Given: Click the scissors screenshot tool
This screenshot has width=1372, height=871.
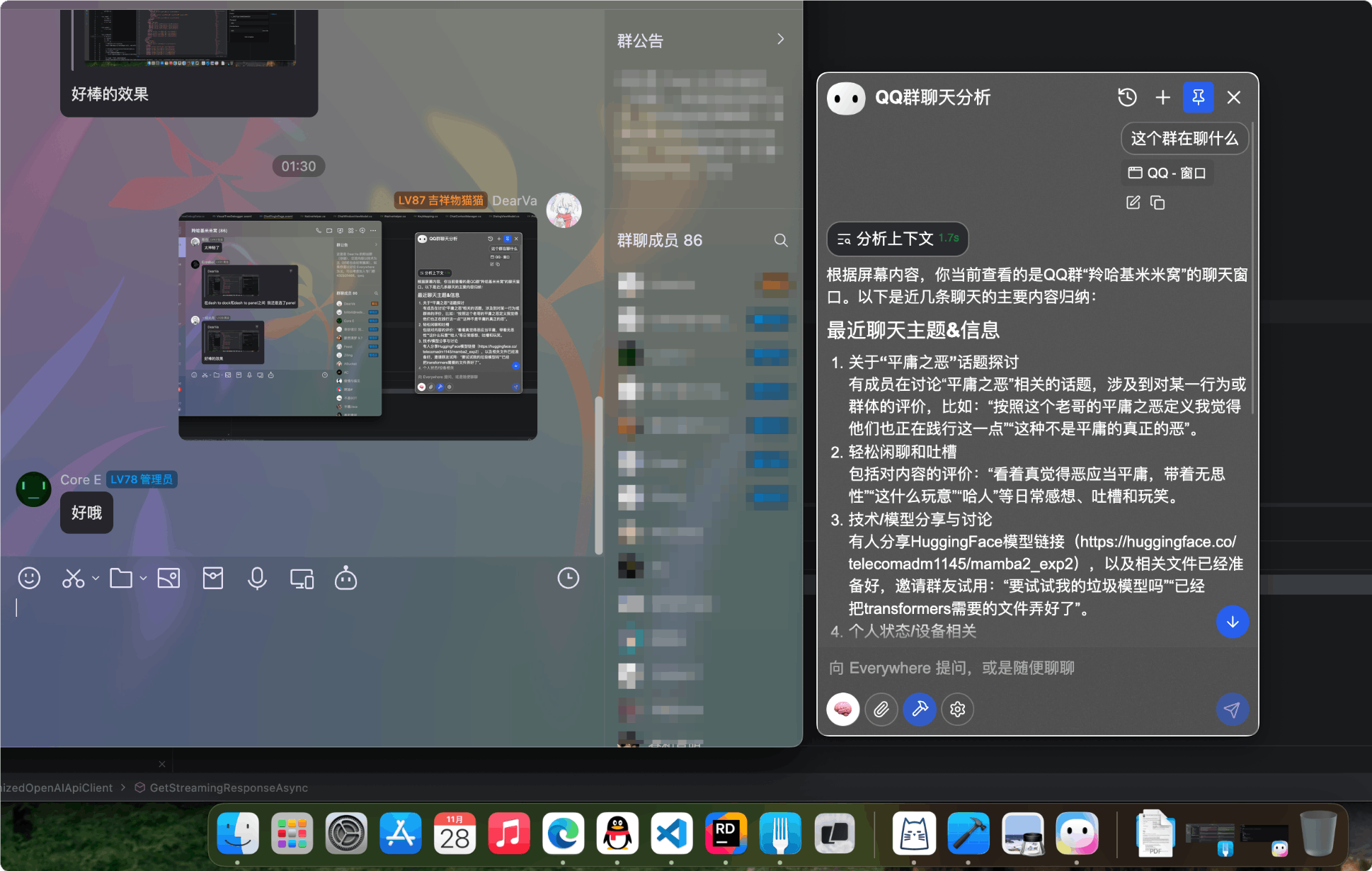Looking at the screenshot, I should pos(73,579).
